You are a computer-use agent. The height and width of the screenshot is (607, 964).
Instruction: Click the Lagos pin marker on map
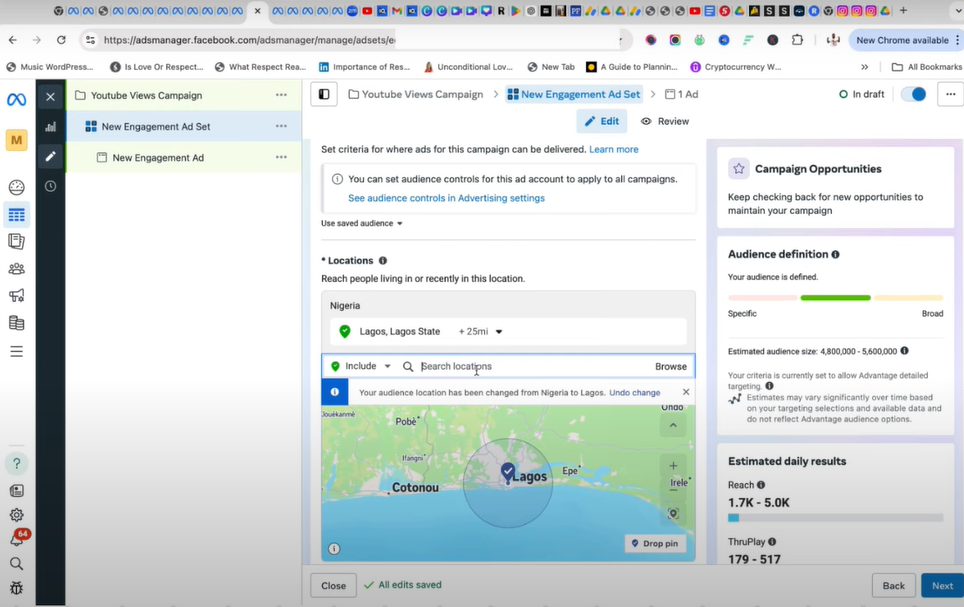pyautogui.click(x=508, y=472)
